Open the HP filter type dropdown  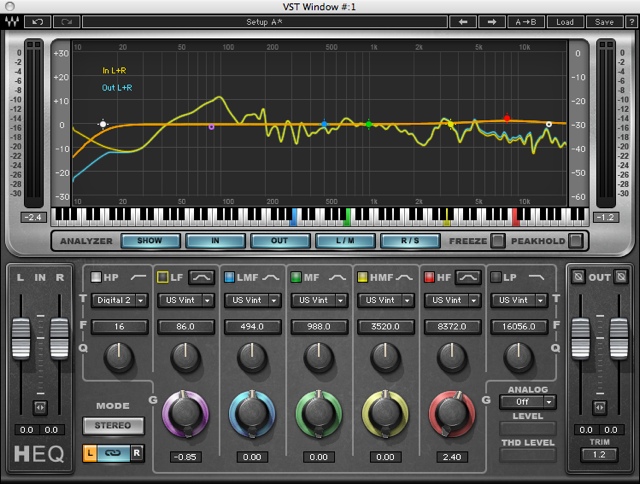(119, 300)
